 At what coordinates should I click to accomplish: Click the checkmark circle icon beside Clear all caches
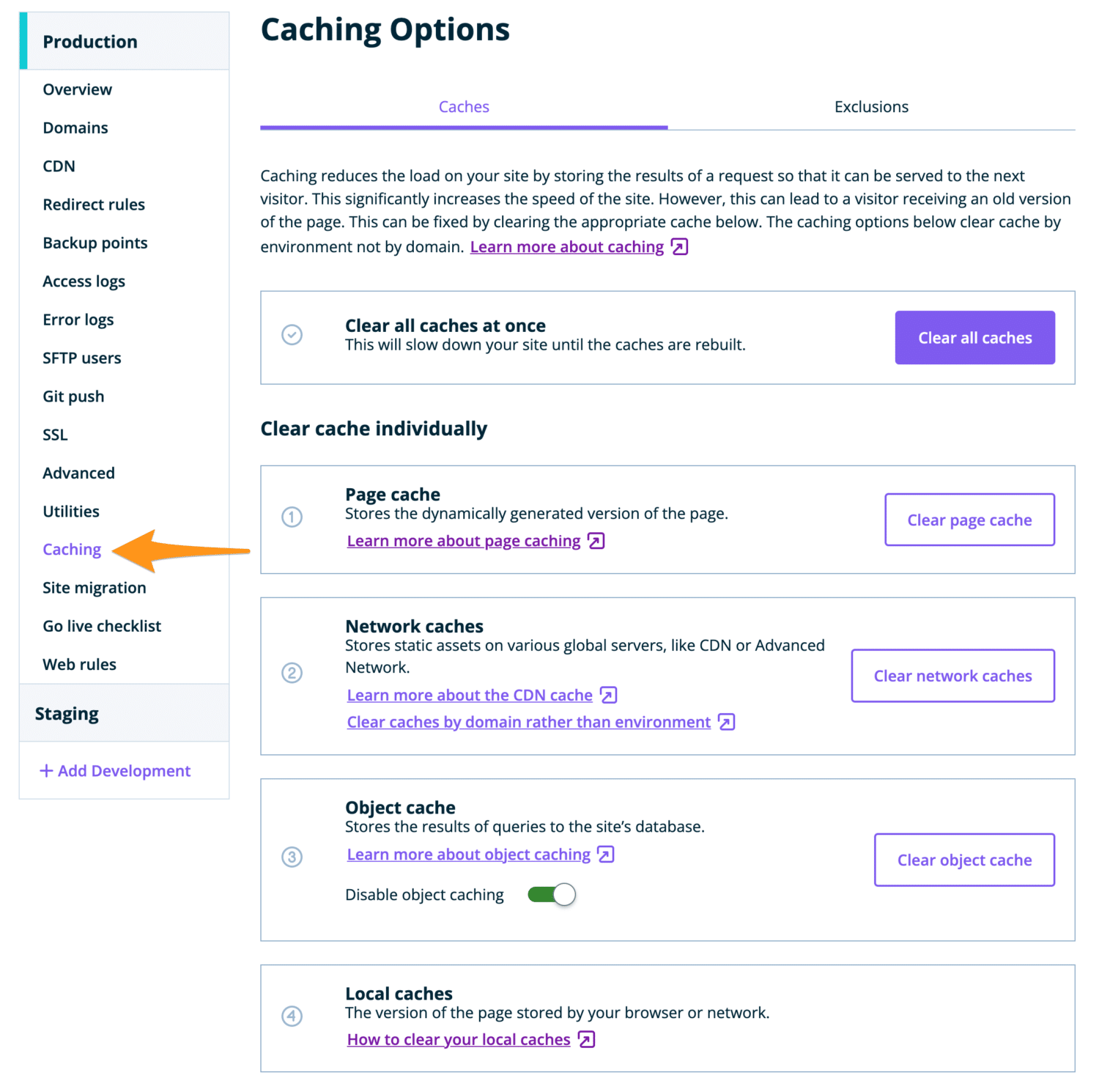(292, 335)
